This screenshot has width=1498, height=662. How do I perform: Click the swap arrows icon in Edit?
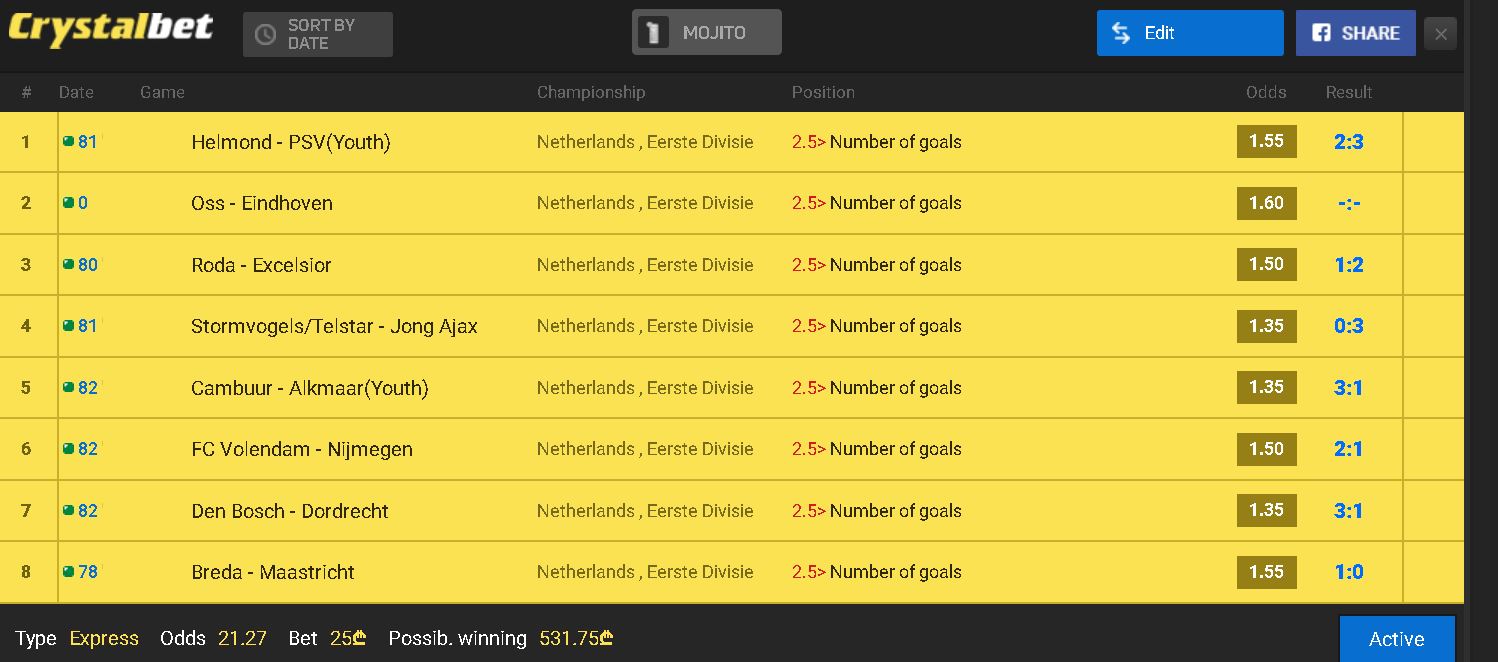point(1121,33)
